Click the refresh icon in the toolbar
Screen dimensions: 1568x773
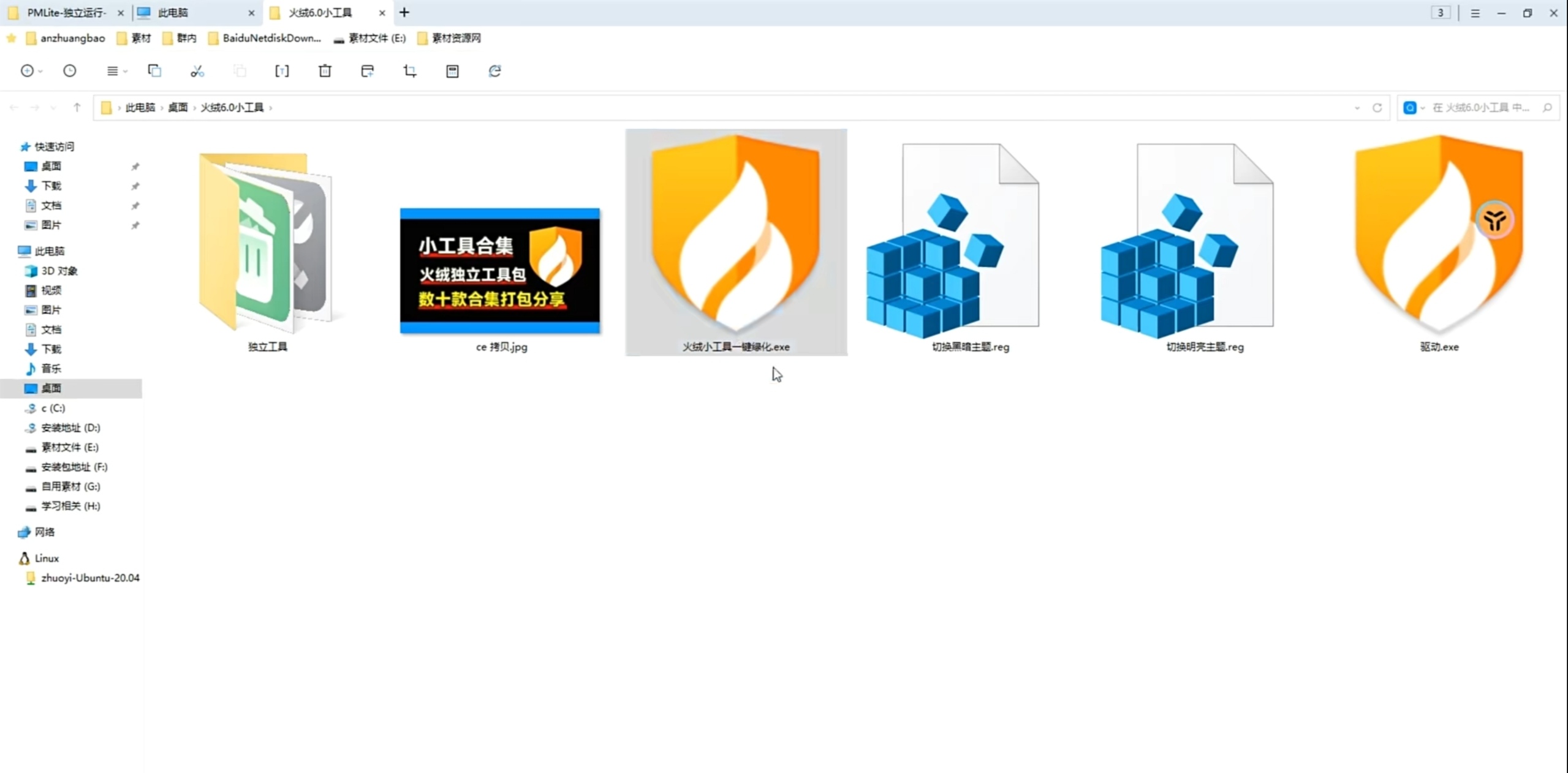(x=494, y=71)
